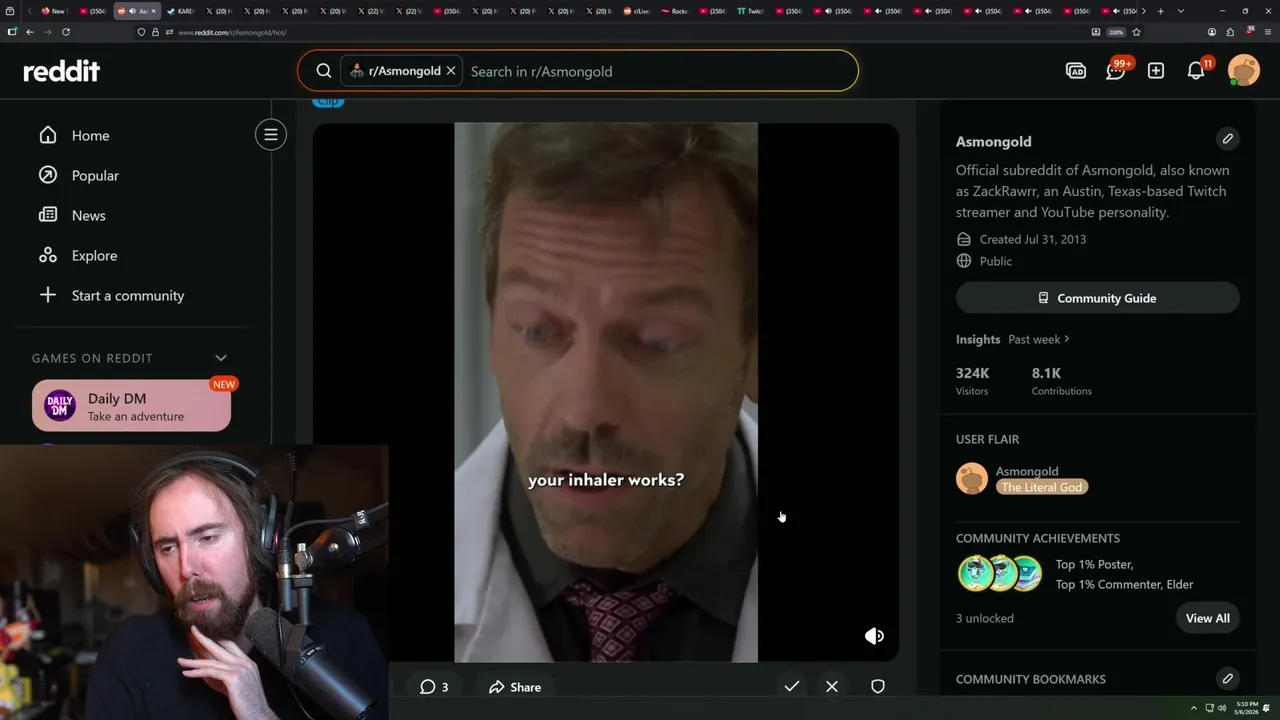Click the reddit.com URL address bar
This screenshot has width=1280, height=720.
[x=232, y=32]
